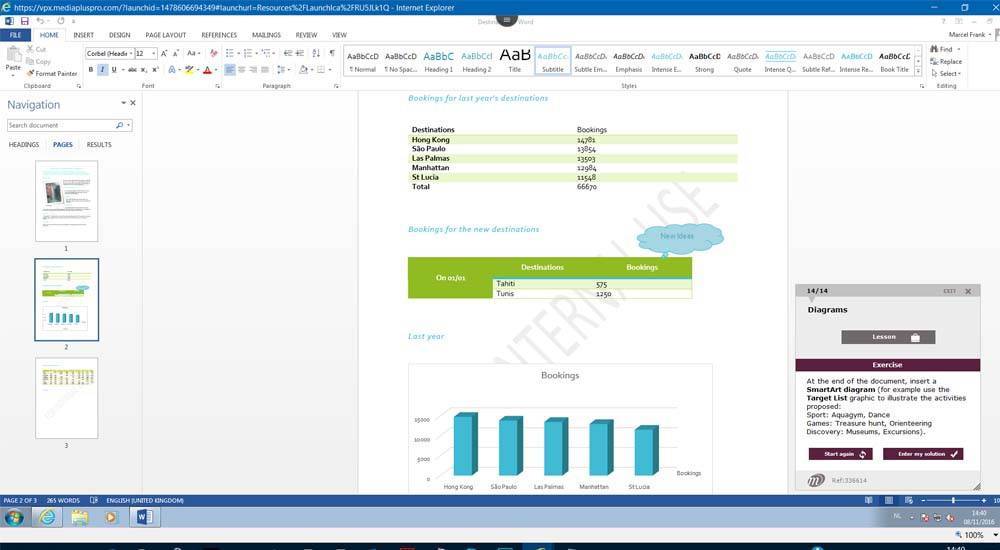Click the Show/Hide paragraph marks icon

[331, 53]
